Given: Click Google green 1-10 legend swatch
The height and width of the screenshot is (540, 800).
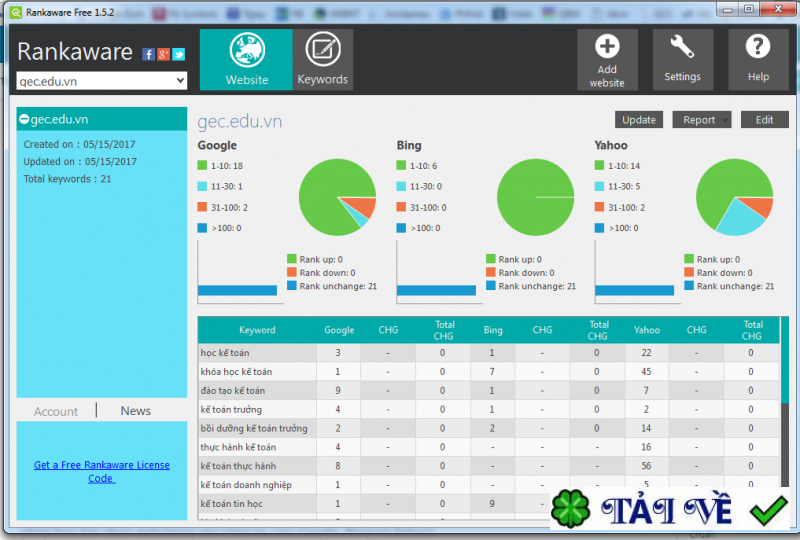Looking at the screenshot, I should (x=202, y=165).
